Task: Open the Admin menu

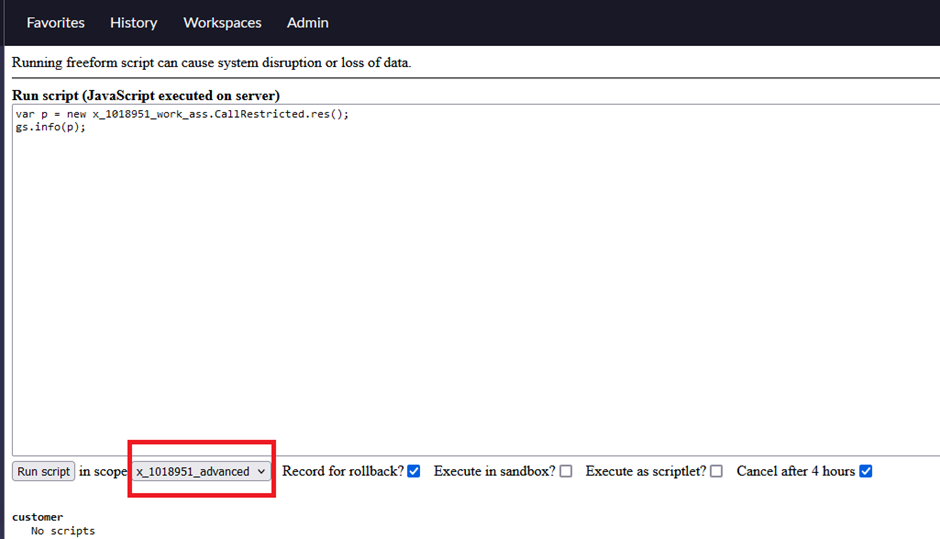Action: pyautogui.click(x=307, y=22)
